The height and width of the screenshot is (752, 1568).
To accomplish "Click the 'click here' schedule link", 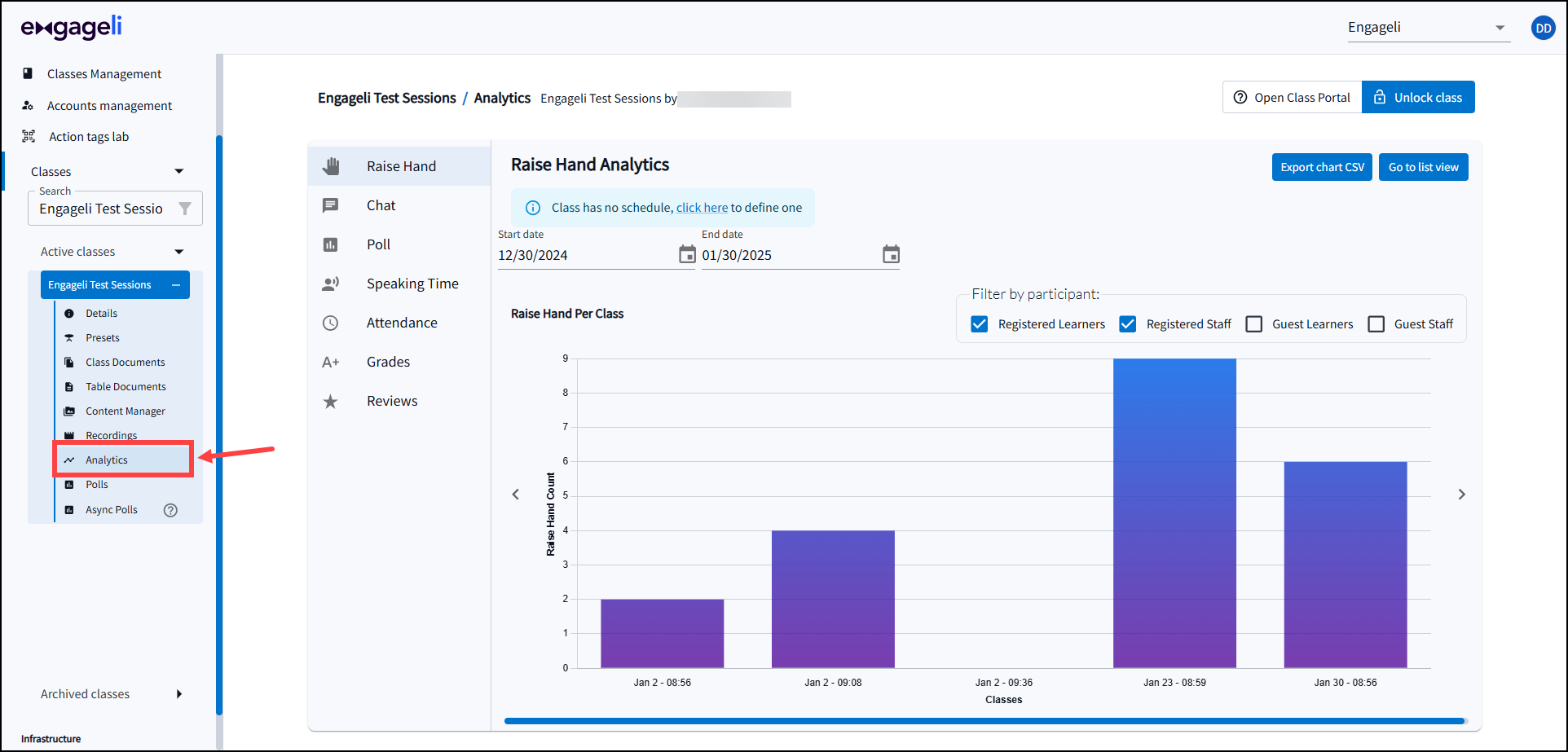I will point(702,208).
